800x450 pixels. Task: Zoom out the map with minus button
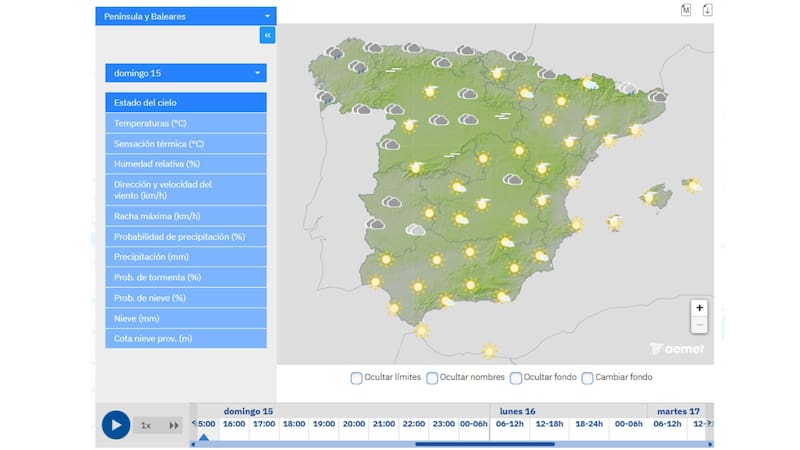(x=699, y=325)
